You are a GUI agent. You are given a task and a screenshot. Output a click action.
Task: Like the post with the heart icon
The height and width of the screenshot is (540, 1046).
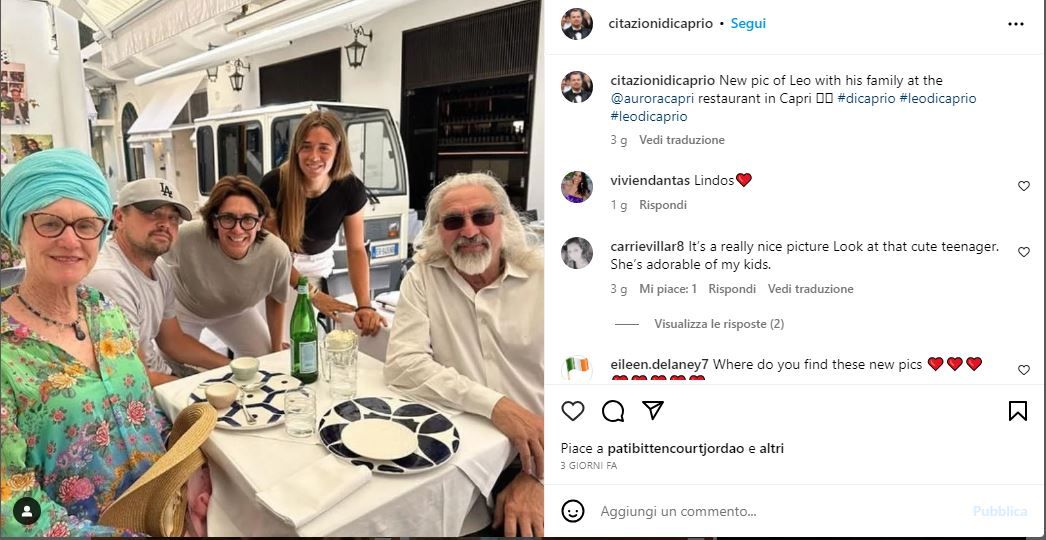click(573, 411)
